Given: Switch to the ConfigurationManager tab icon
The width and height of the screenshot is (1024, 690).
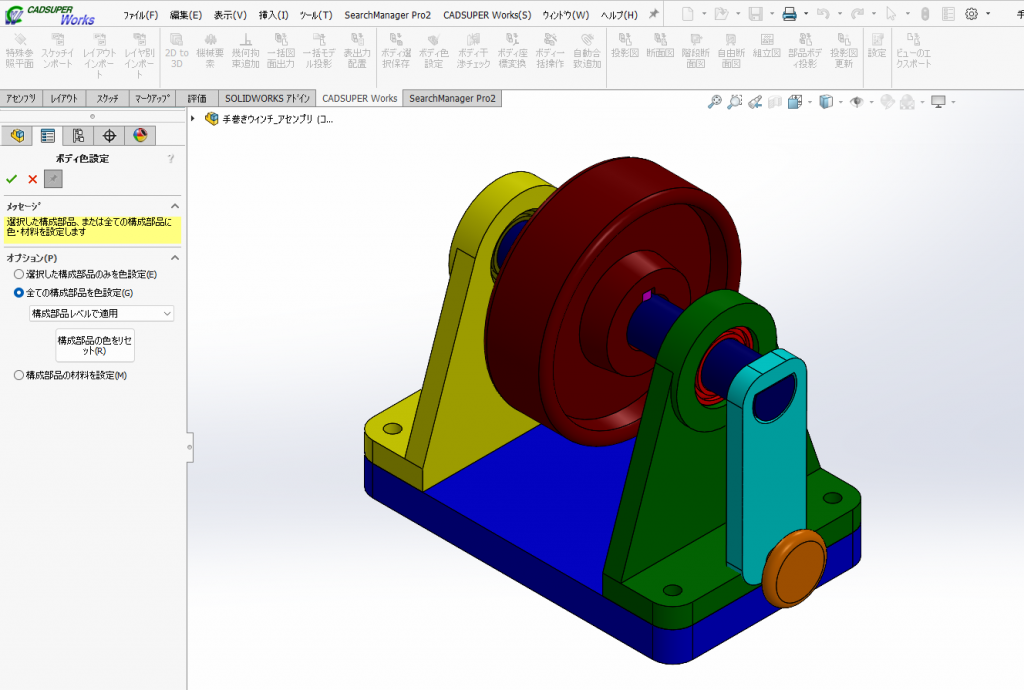Looking at the screenshot, I should coord(78,136).
